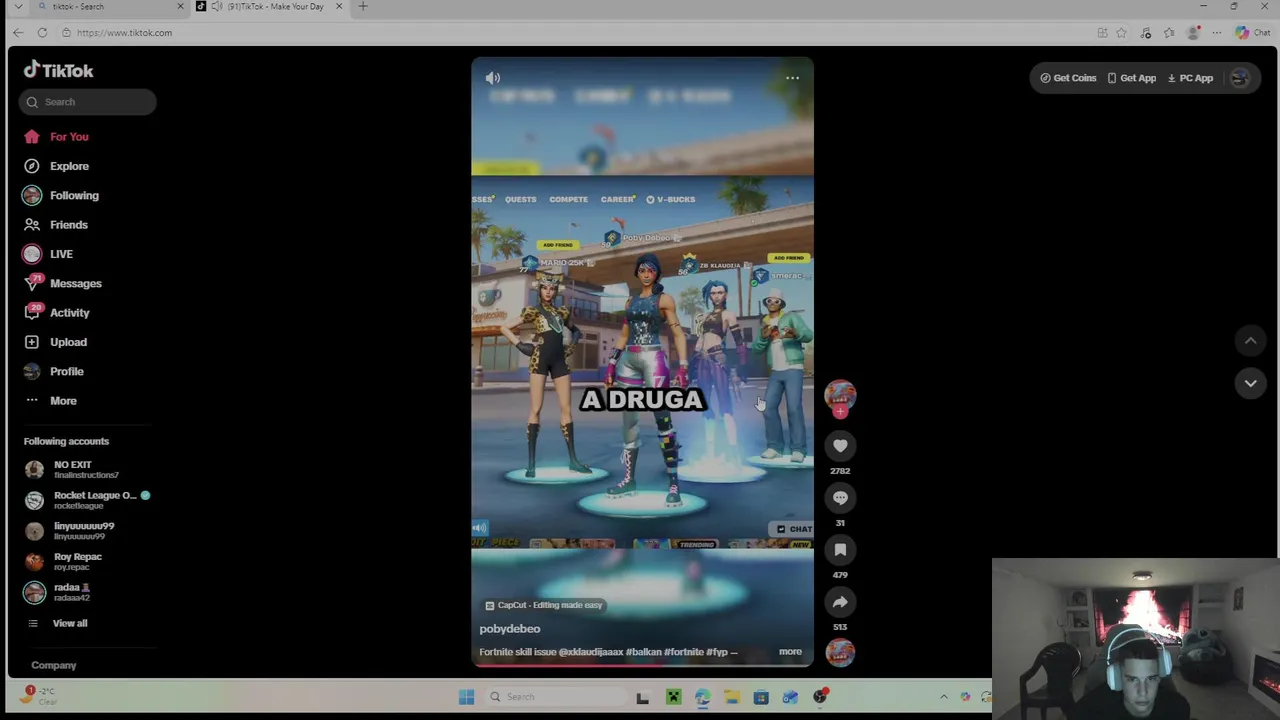Screen dimensions: 1280x720
Task: Mute the video with speaker icon
Action: click(x=493, y=78)
